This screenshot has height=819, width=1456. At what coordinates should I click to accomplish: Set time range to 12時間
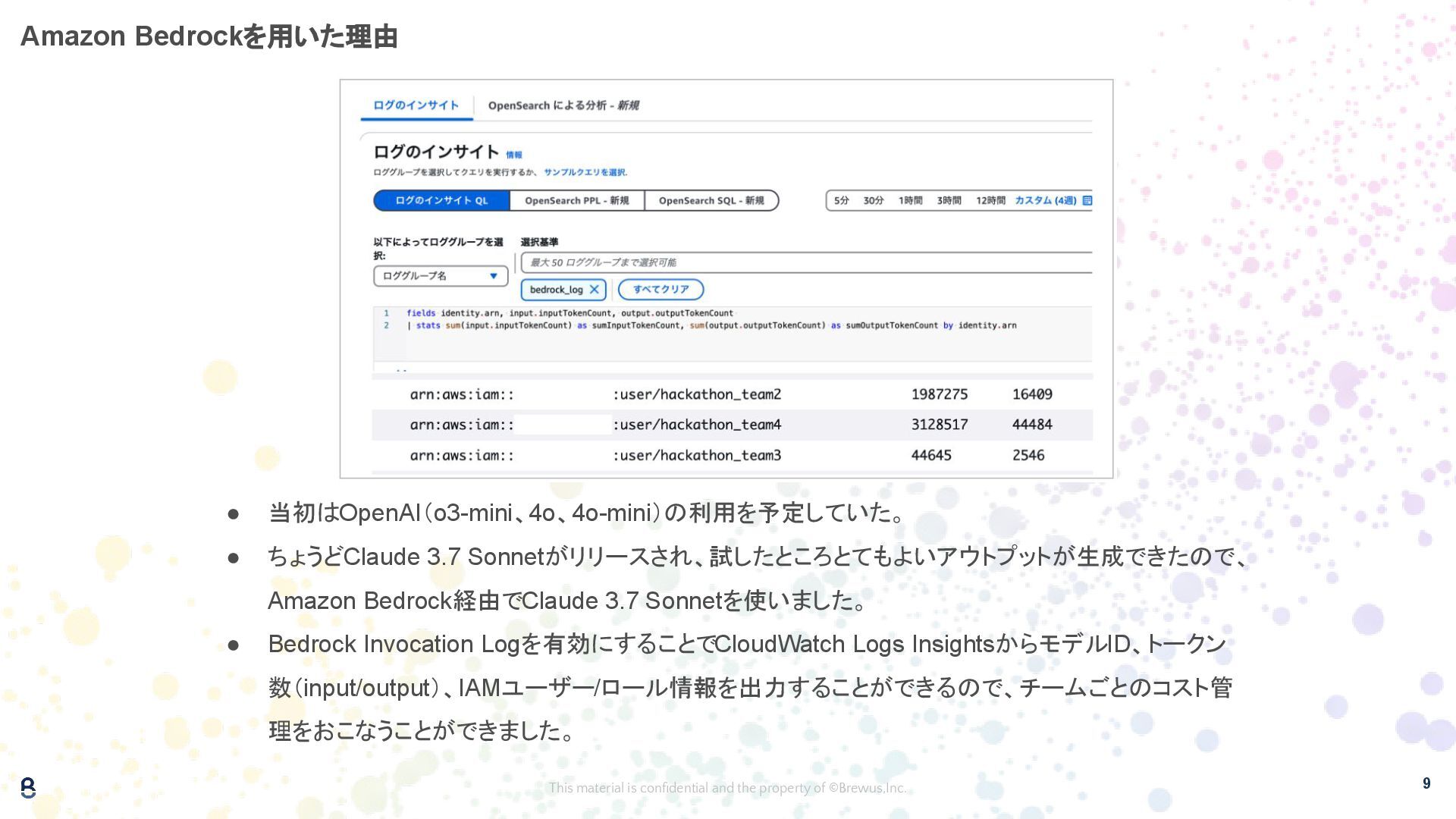tap(990, 201)
